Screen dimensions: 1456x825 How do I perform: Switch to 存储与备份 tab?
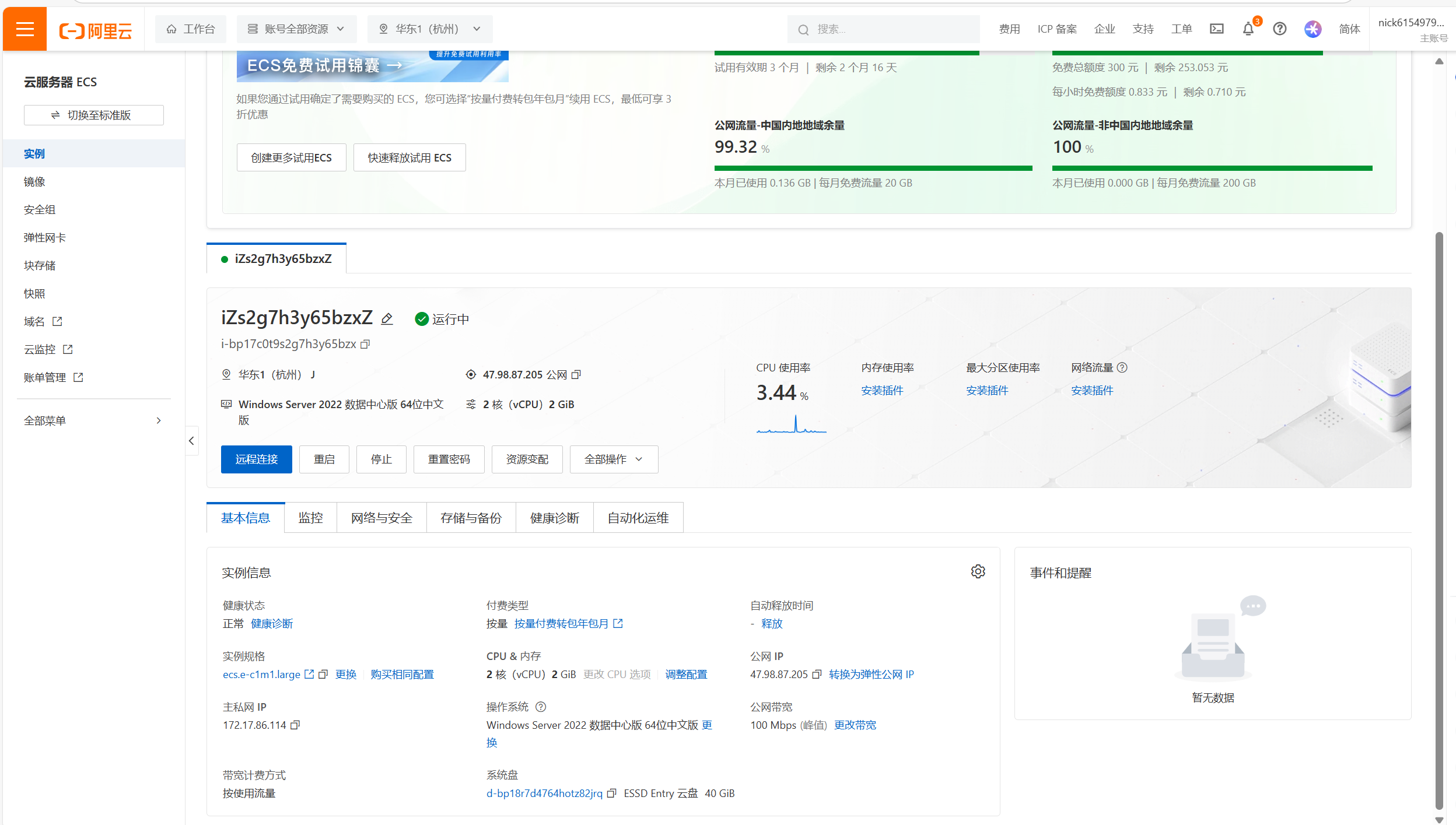click(x=471, y=518)
